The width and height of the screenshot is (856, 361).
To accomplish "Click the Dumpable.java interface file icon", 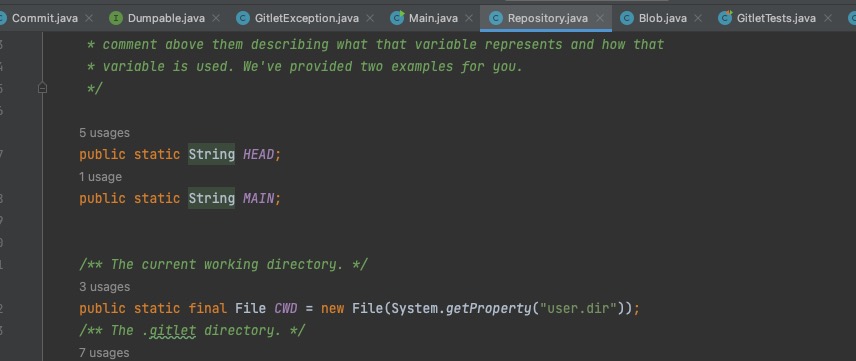I will [x=116, y=19].
